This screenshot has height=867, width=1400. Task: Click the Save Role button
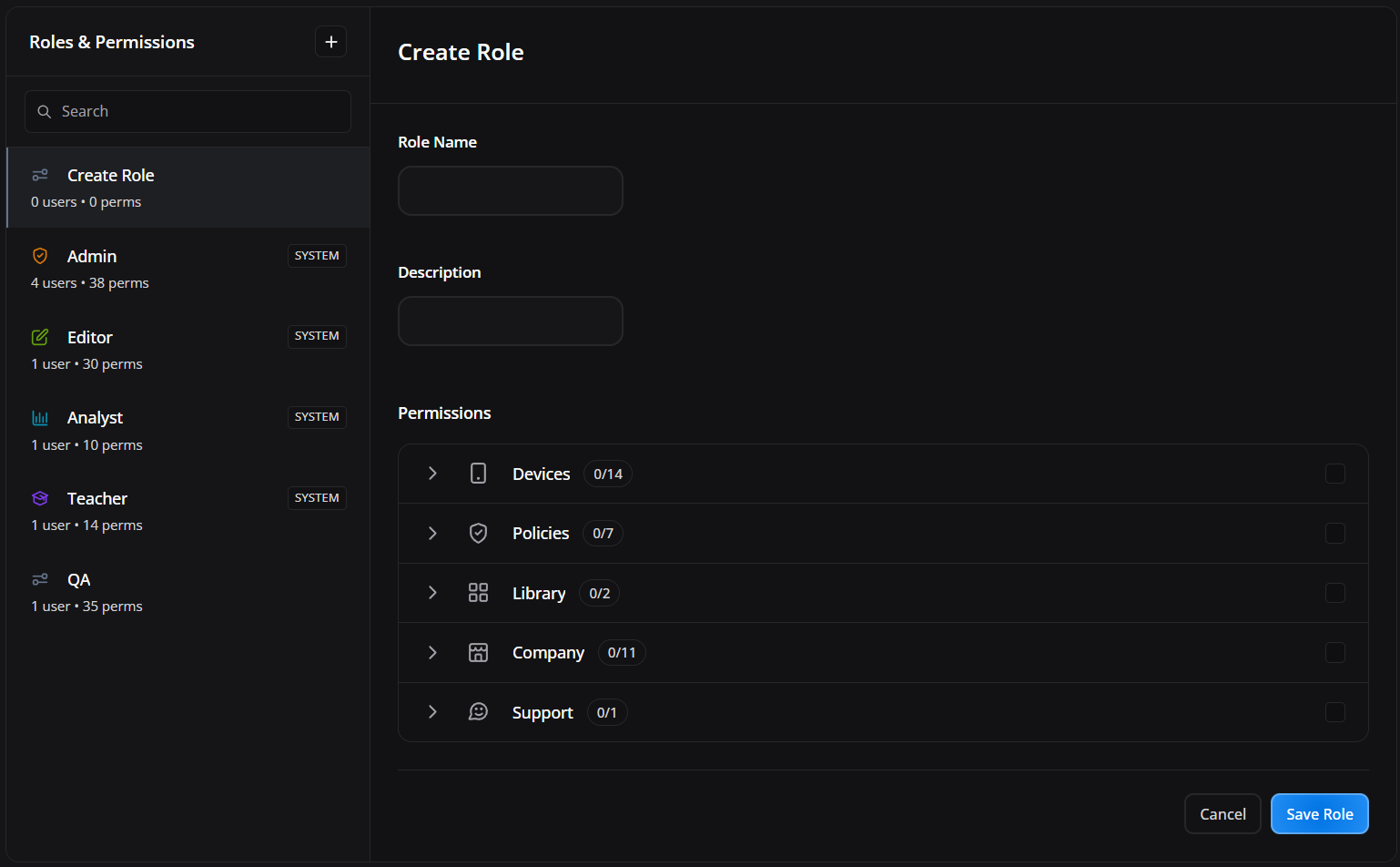(1319, 814)
